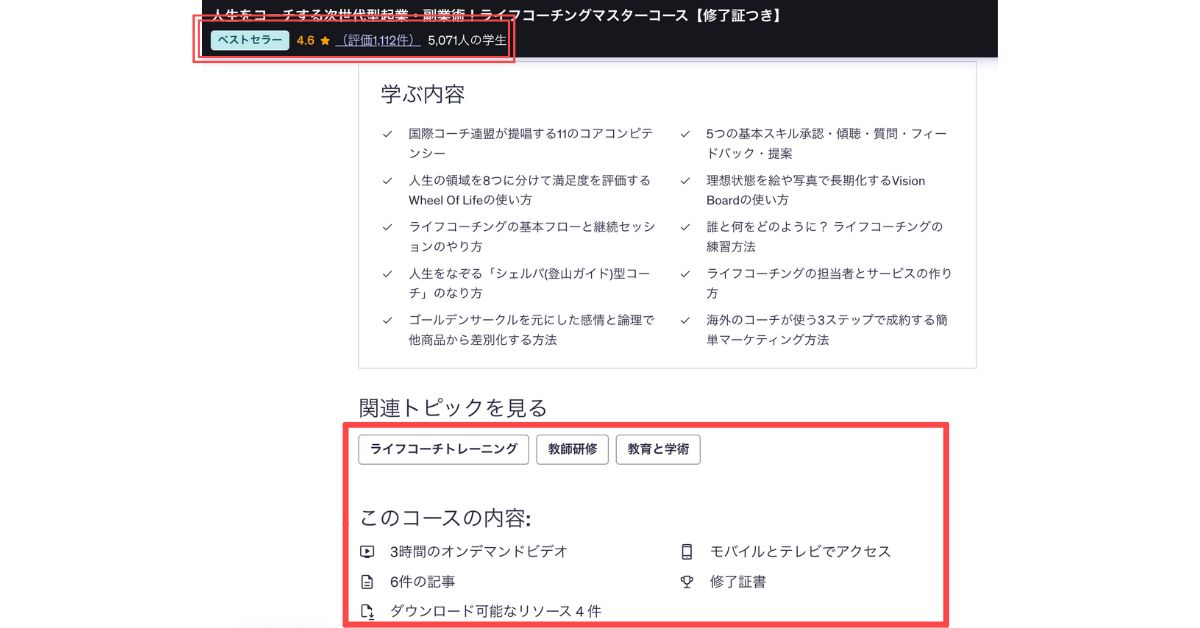
Task: Open the 教育と学術 topic button
Action: click(x=658, y=449)
